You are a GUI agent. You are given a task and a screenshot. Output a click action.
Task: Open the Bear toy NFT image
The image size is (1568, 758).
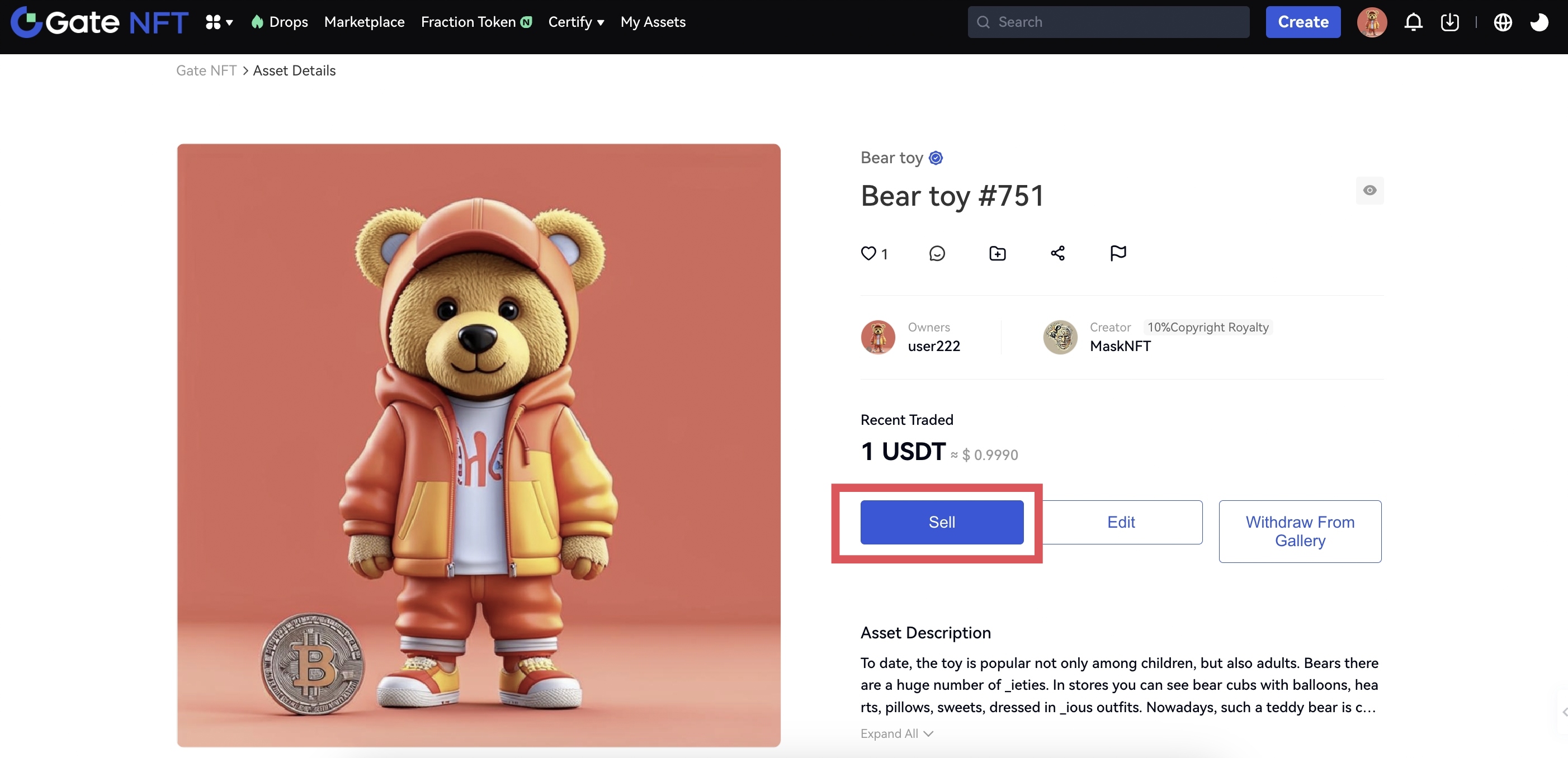(479, 445)
